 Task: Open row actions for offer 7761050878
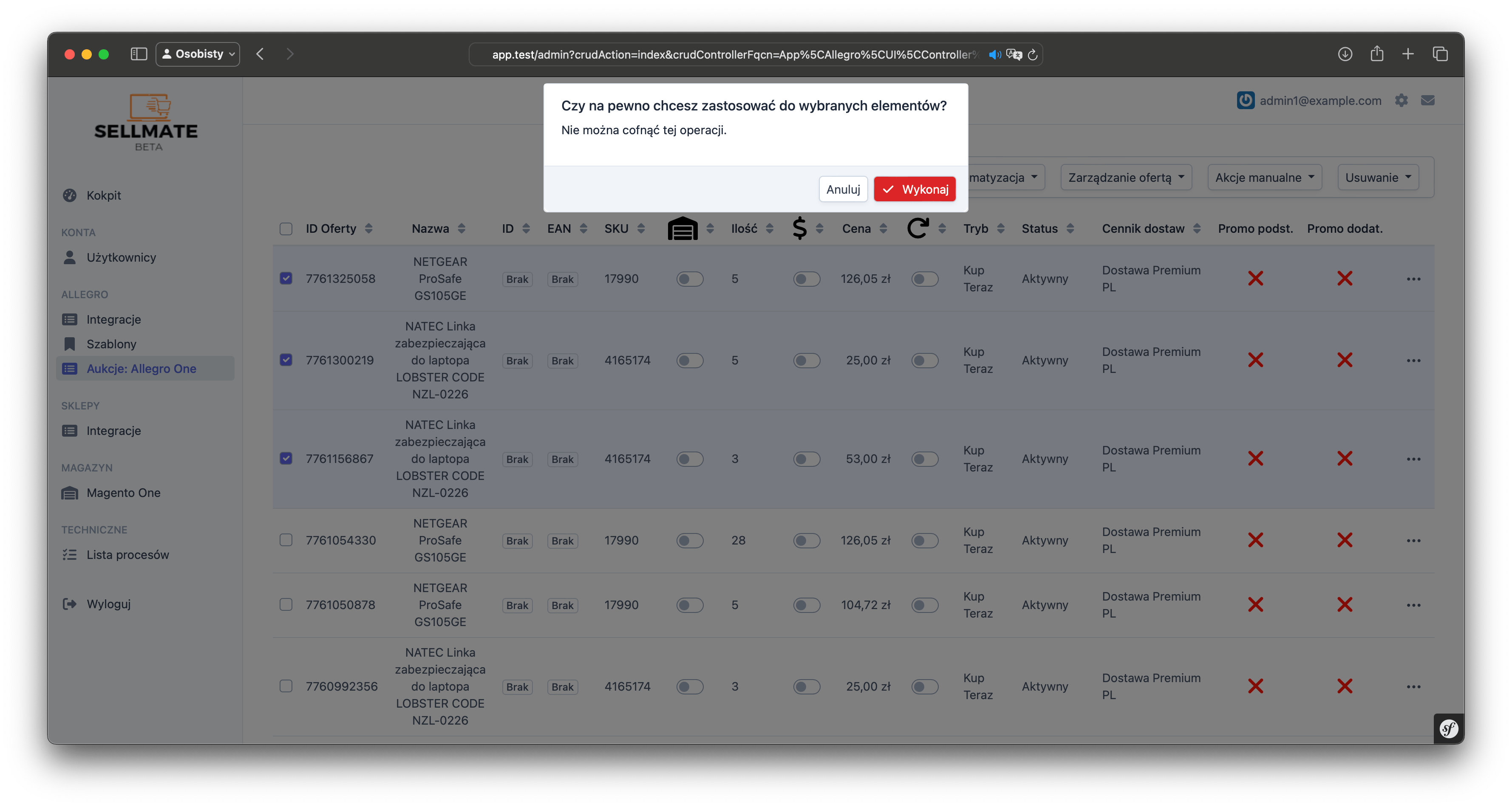click(1413, 605)
